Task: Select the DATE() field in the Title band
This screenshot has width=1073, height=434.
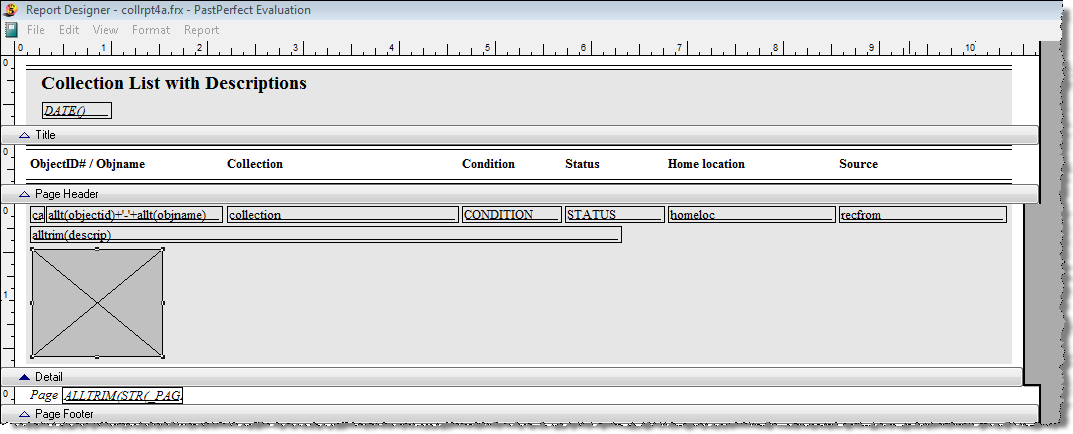Action: point(77,111)
